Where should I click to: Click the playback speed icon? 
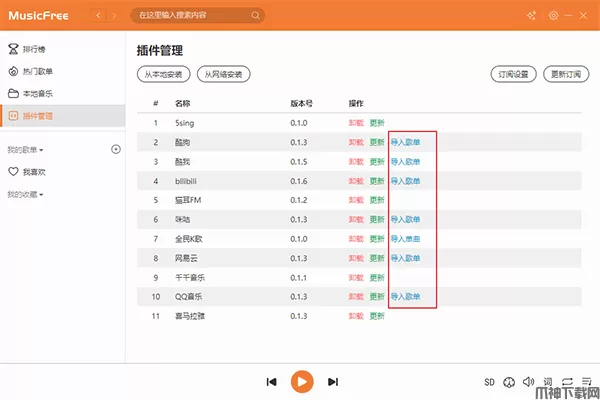[509, 382]
